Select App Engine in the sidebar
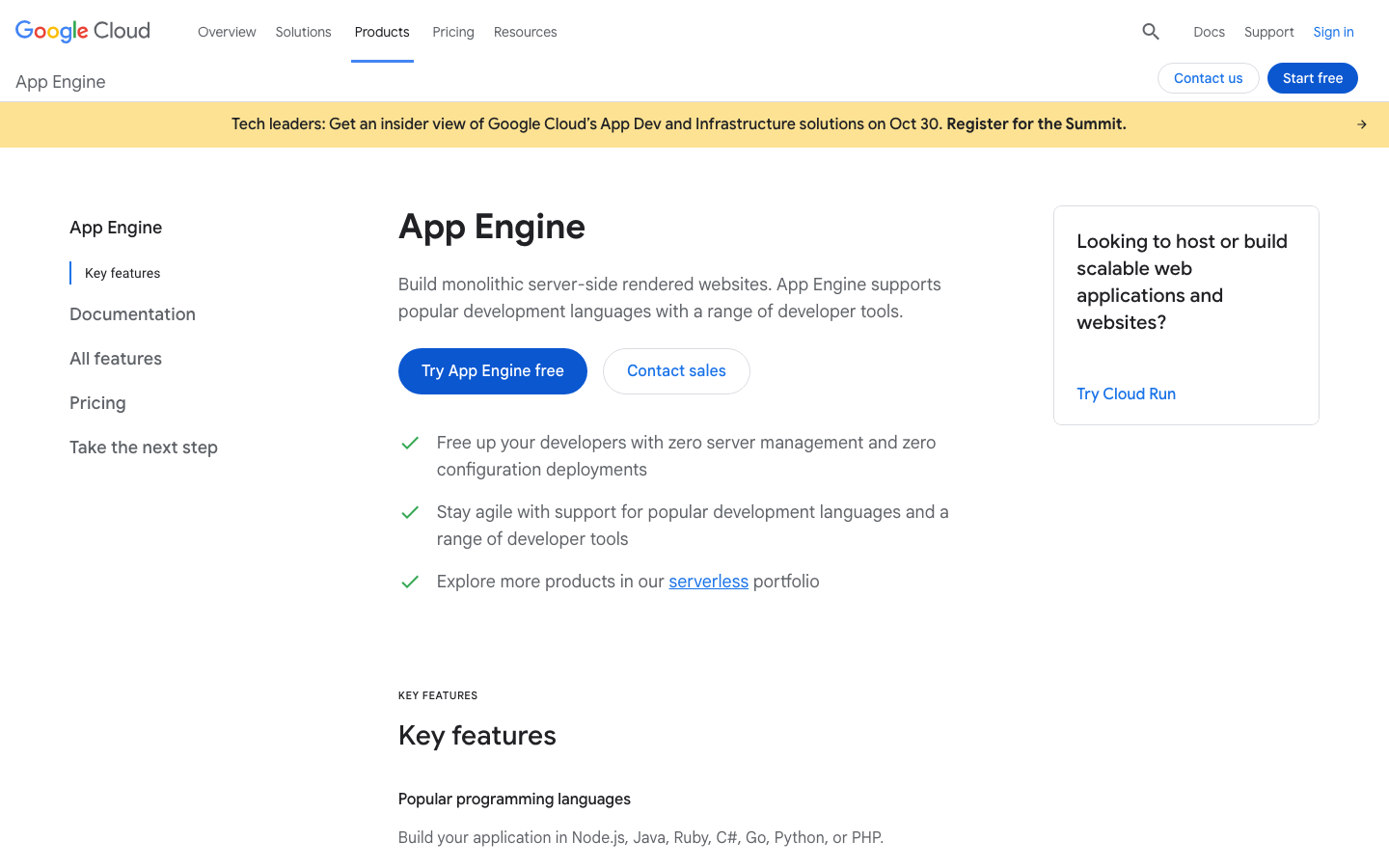The height and width of the screenshot is (868, 1389). pos(116,228)
